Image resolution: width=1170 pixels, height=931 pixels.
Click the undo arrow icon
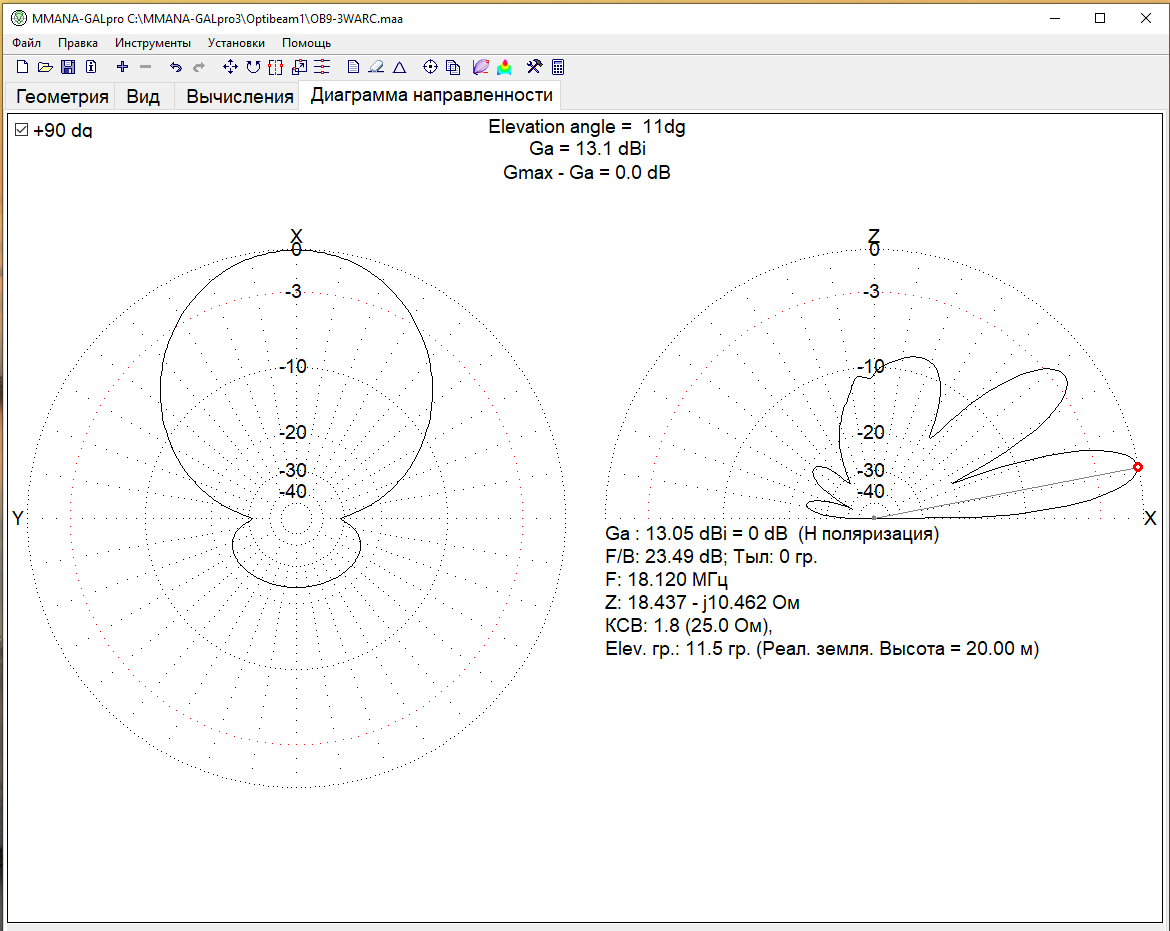[176, 67]
